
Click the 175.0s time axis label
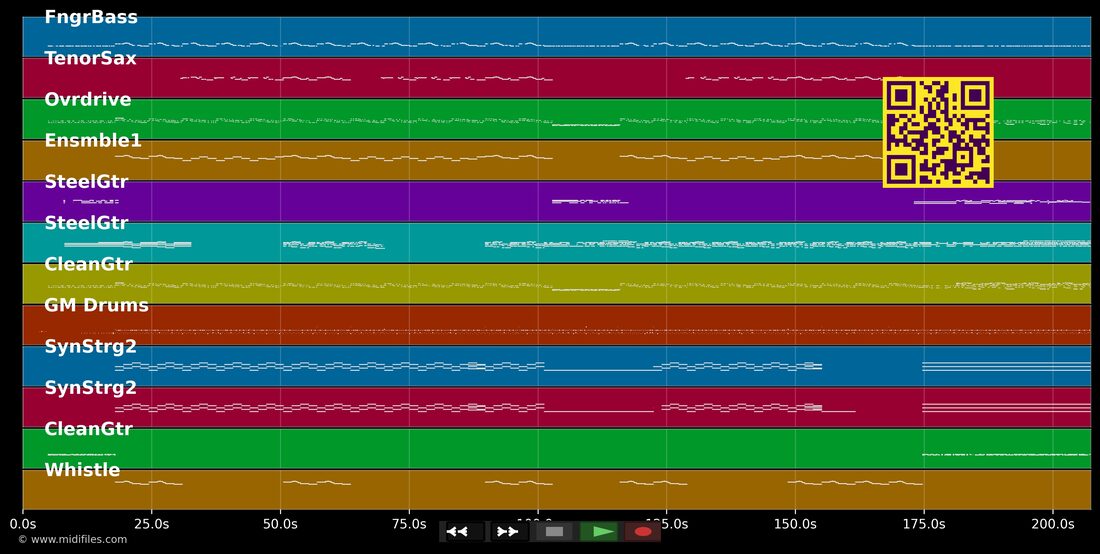[924, 525]
